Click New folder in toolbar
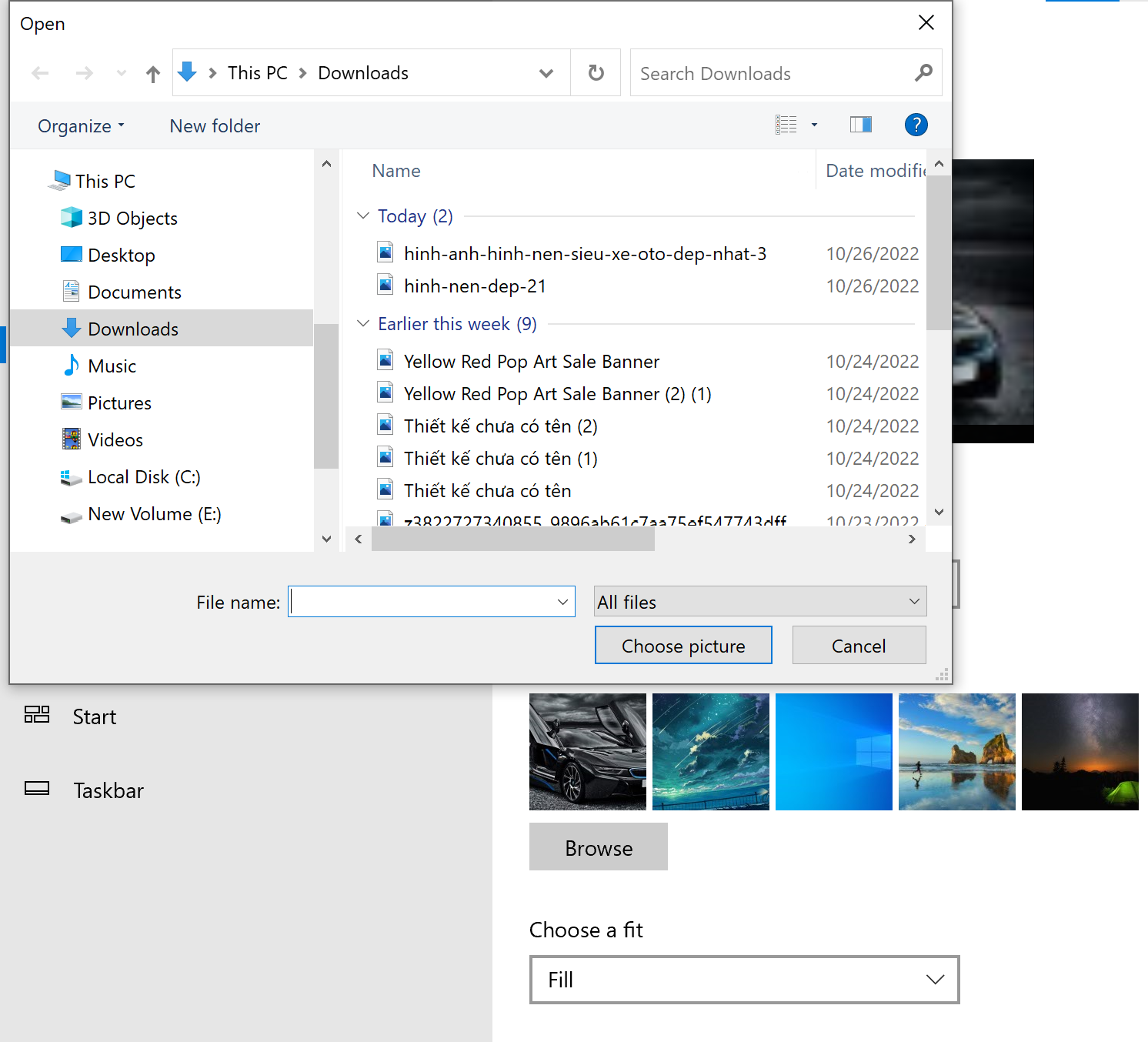1148x1042 pixels. pos(215,126)
